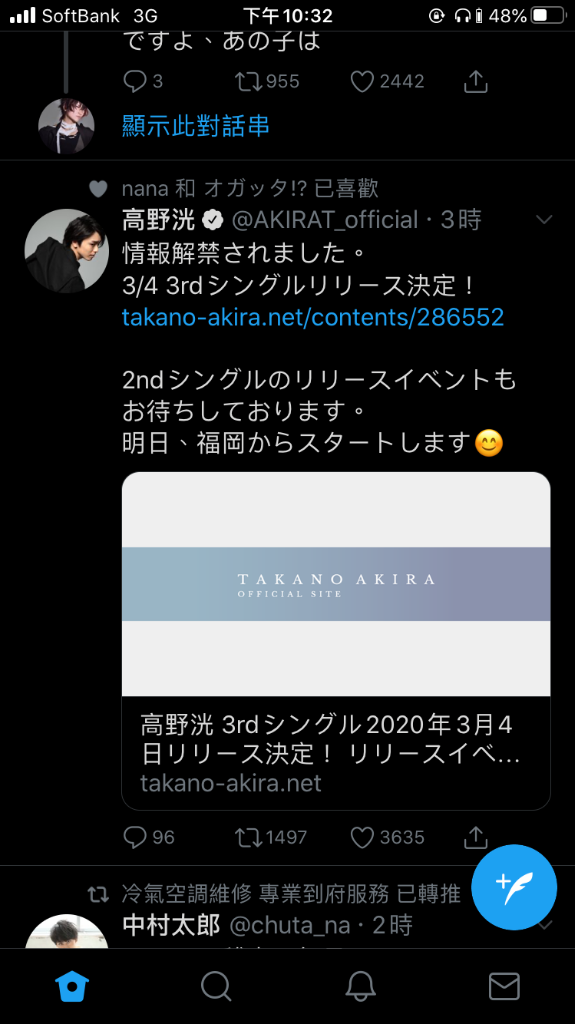Compose a new tweet with feather button
Screen dimensions: 576x1024
coord(514,888)
